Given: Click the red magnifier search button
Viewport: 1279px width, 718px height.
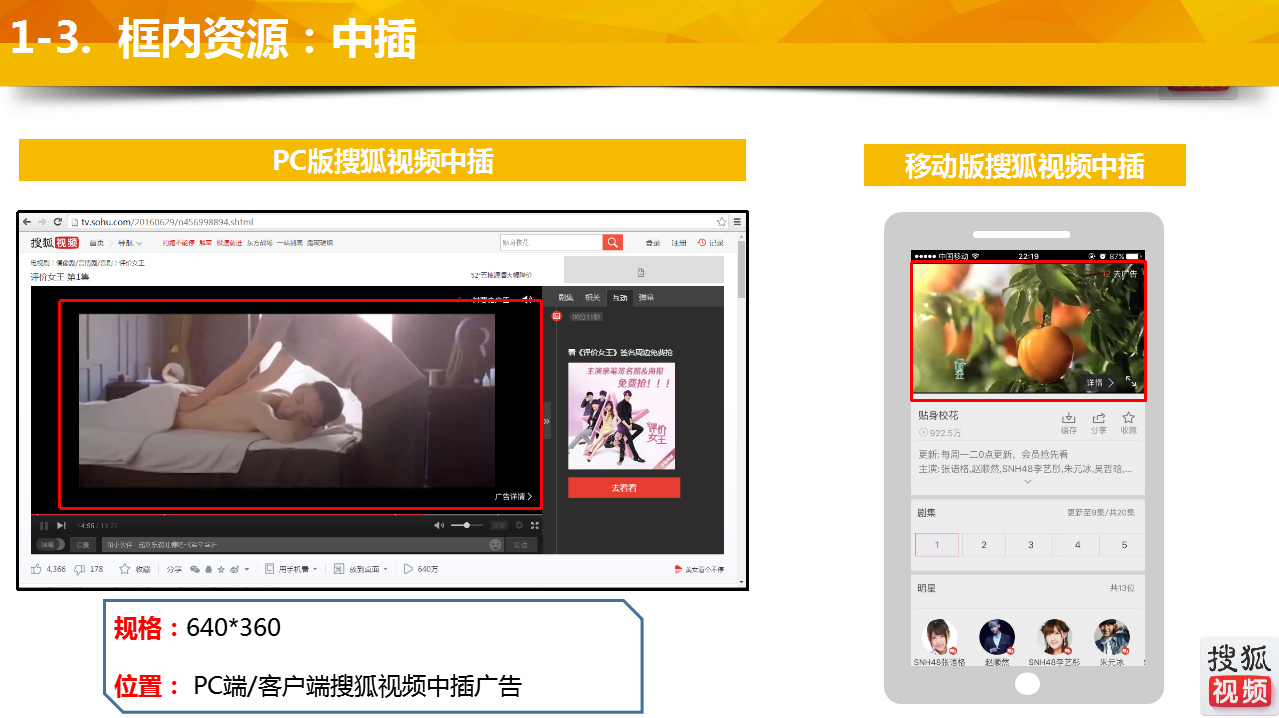Looking at the screenshot, I should coord(613,243).
